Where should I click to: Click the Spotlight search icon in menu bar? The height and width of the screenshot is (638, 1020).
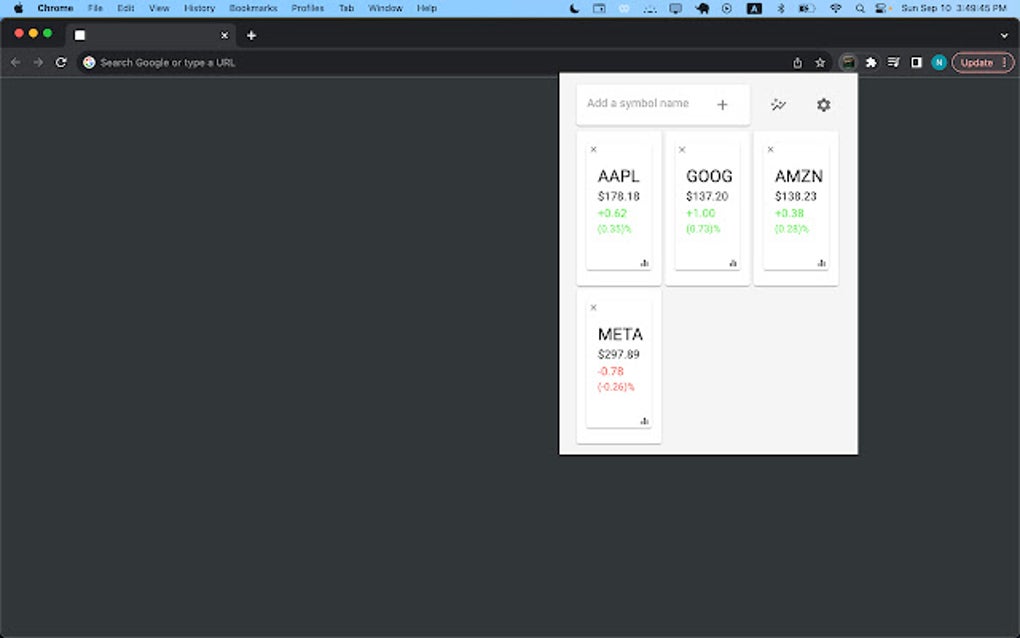pos(860,8)
